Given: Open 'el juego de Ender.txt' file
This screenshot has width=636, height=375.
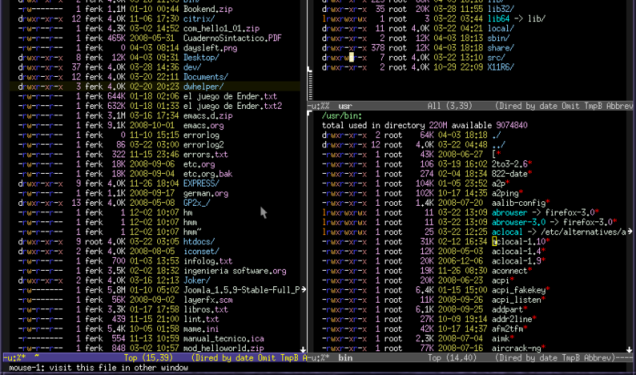Looking at the screenshot, I should coord(230,96).
